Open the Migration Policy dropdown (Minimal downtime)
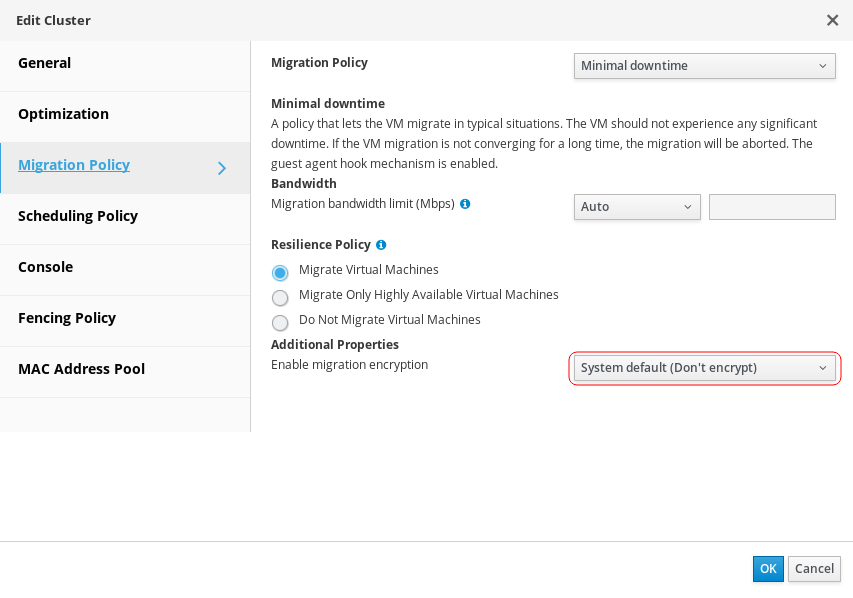This screenshot has width=853, height=598. click(704, 66)
